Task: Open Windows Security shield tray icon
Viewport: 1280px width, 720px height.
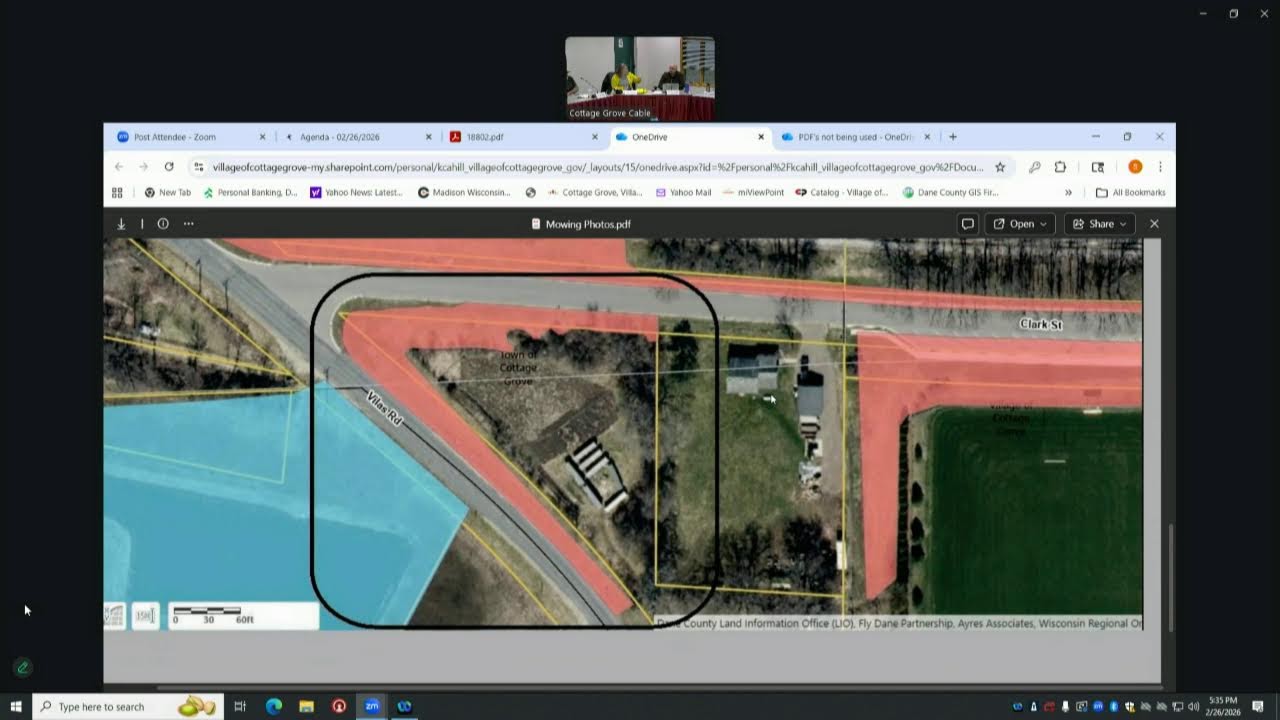Action: pyautogui.click(x=1129, y=707)
